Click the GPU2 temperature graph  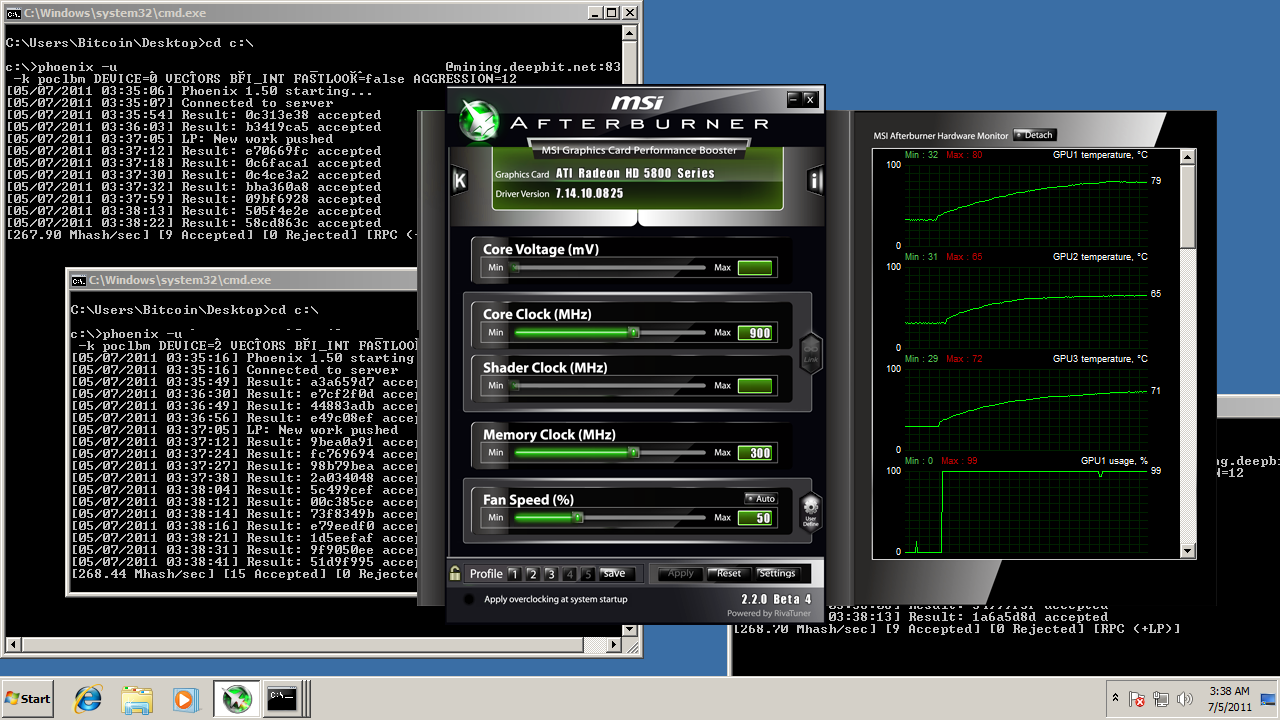click(1026, 310)
